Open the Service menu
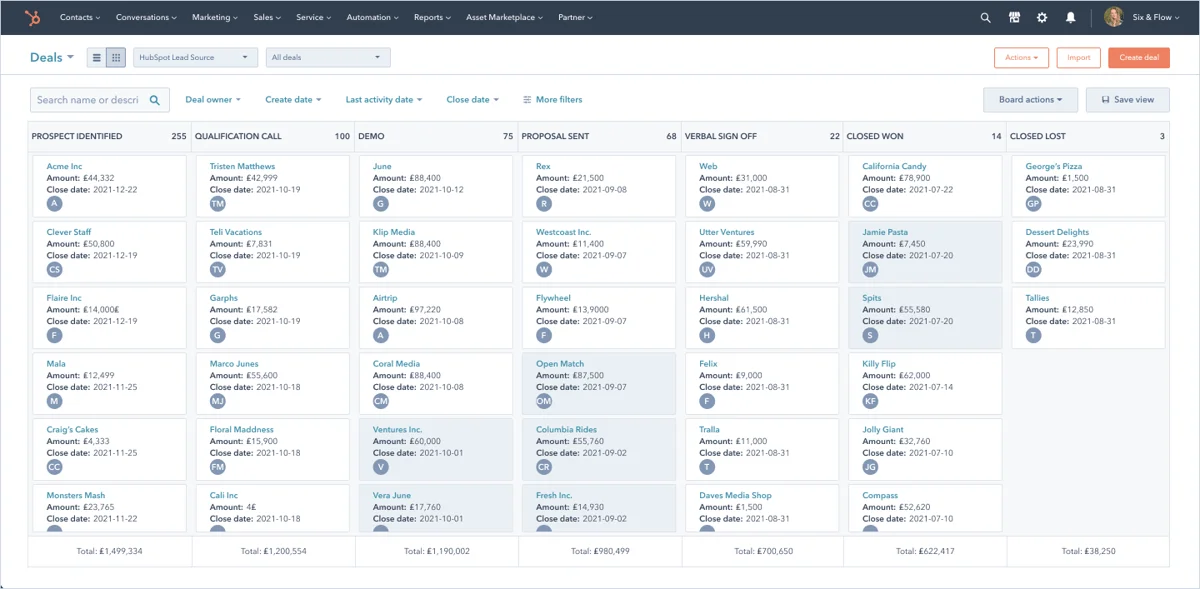 314,17
